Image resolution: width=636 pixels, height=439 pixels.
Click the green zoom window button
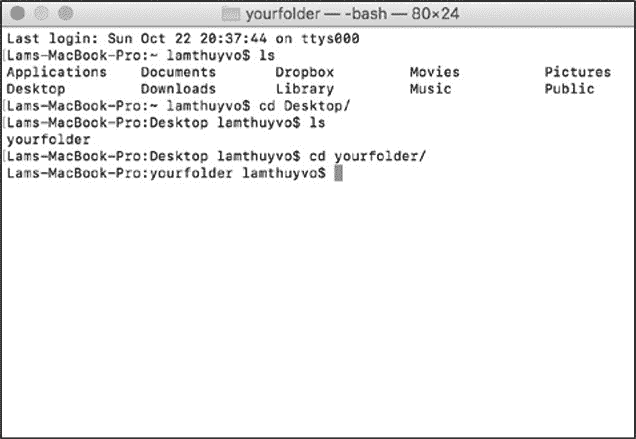[63, 15]
